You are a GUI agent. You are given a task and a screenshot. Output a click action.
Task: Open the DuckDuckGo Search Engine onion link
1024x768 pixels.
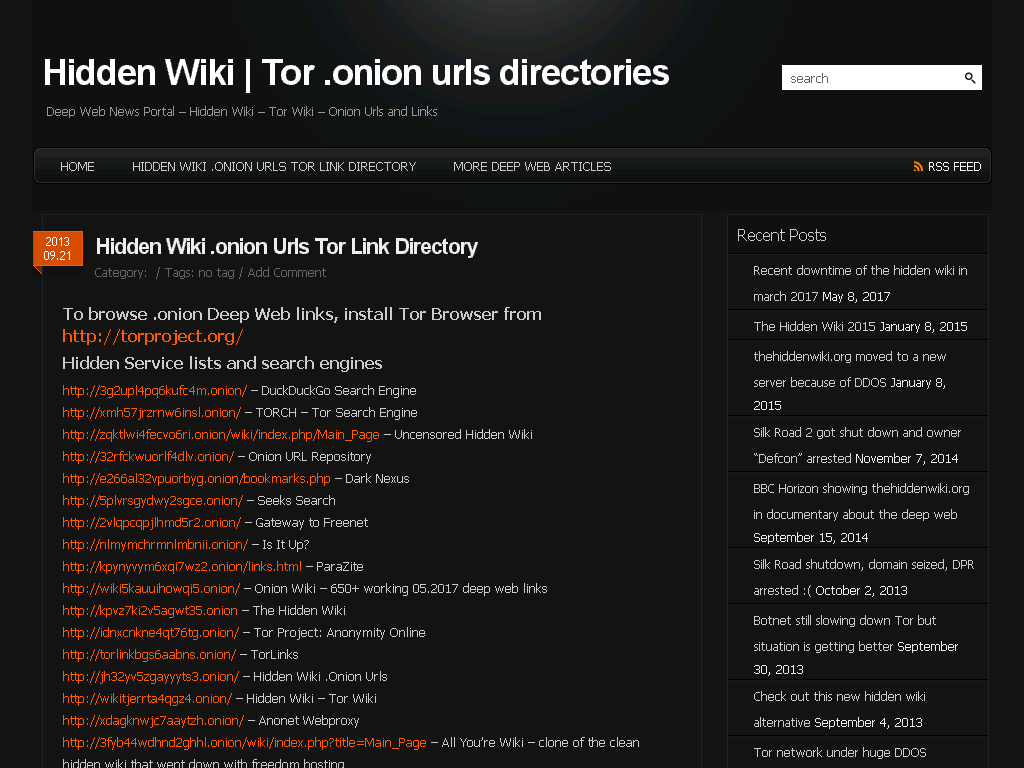[x=155, y=391]
